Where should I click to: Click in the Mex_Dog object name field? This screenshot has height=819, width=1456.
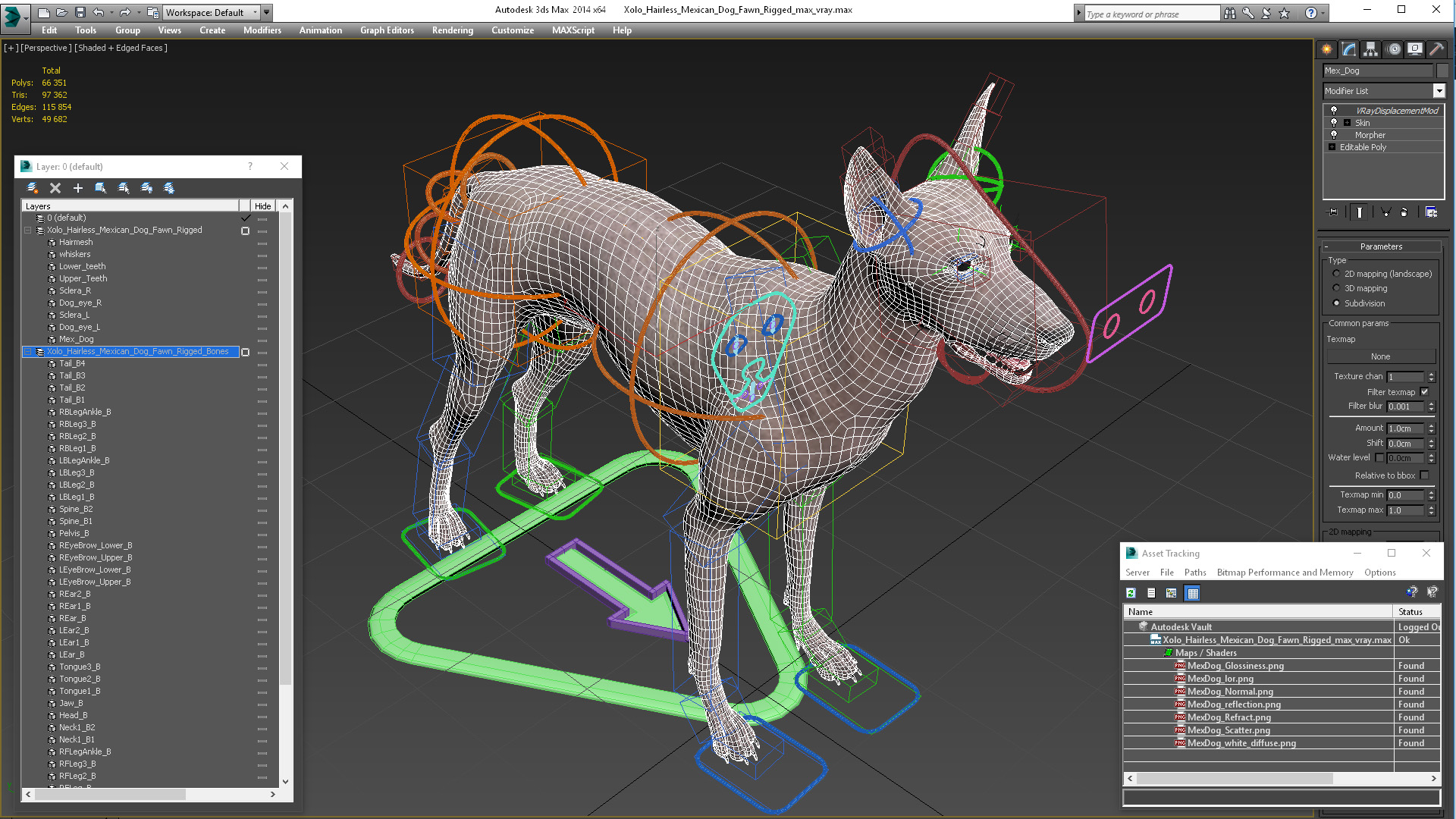[x=1378, y=71]
